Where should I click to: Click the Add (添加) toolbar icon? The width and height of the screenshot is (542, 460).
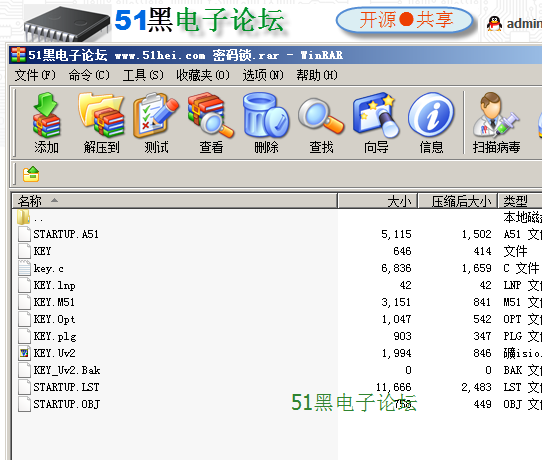coord(46,123)
